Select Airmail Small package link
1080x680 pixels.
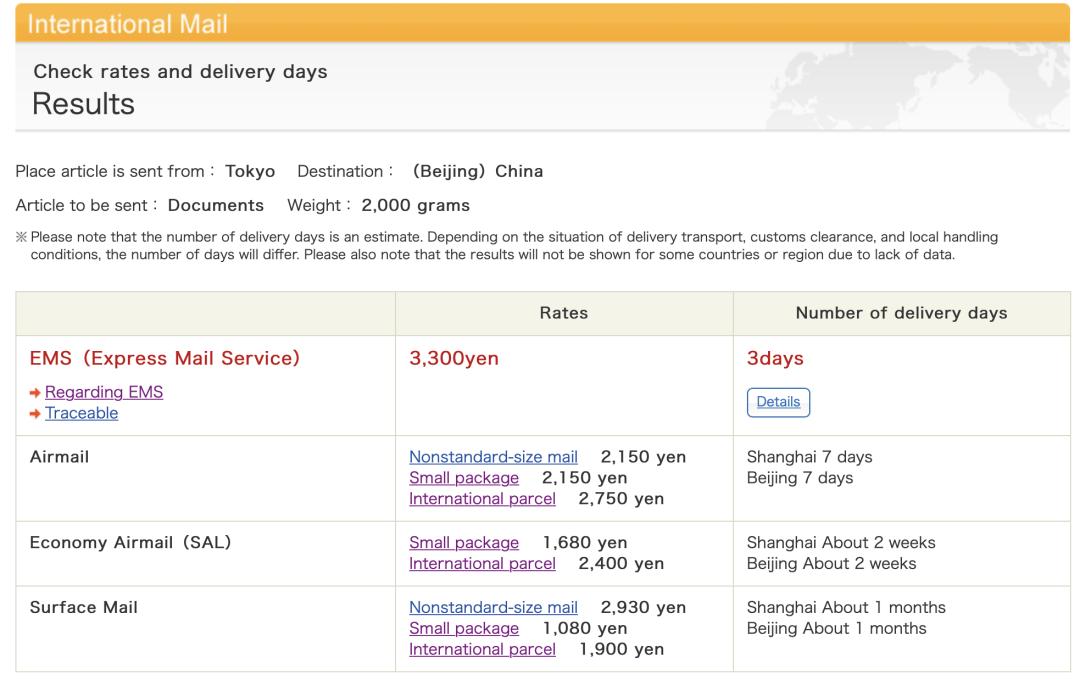click(x=464, y=478)
